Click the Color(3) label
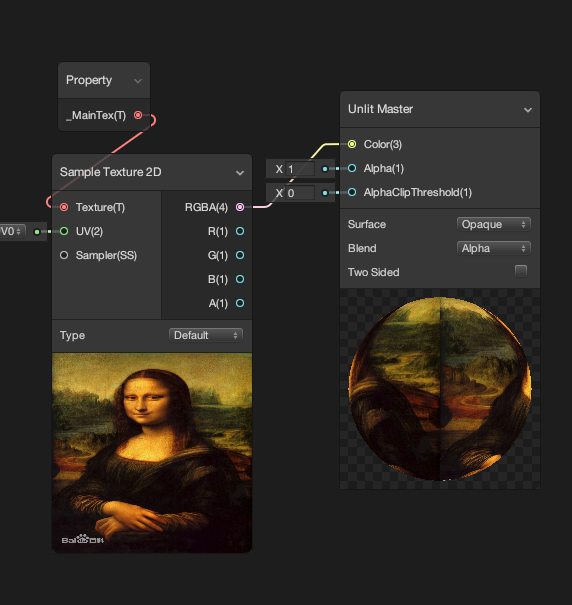The width and height of the screenshot is (572, 605). pyautogui.click(x=382, y=144)
